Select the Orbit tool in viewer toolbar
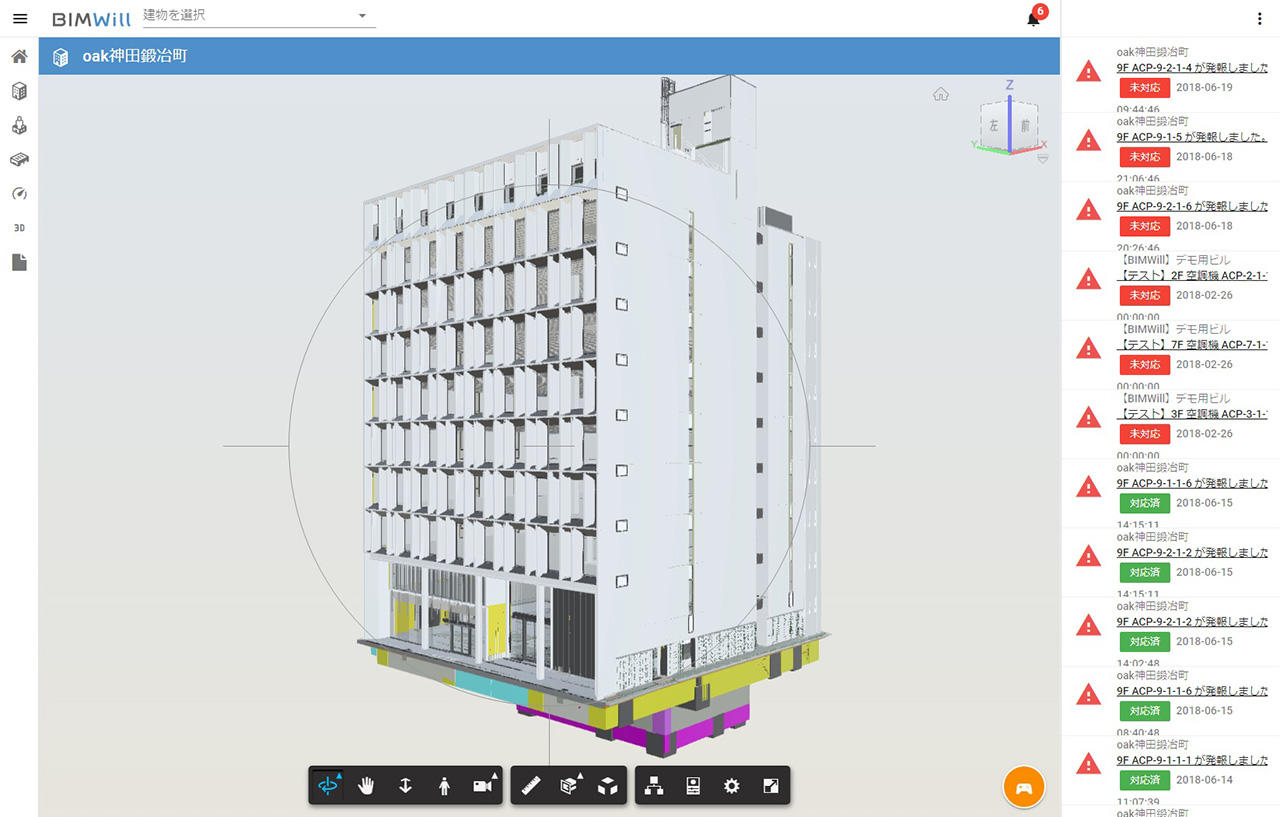The height and width of the screenshot is (817, 1280). pos(329,786)
